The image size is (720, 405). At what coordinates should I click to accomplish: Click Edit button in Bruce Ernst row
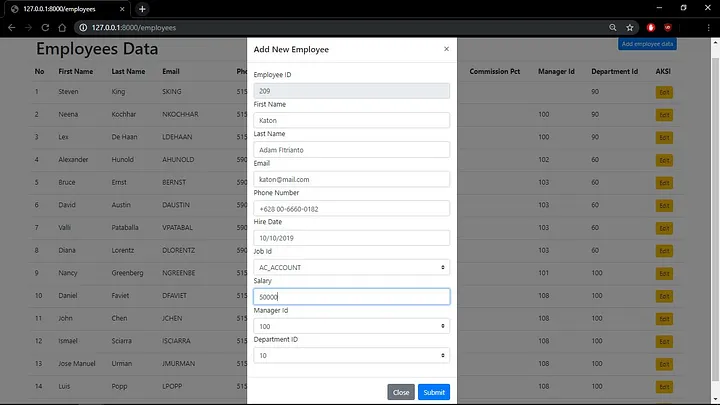tap(664, 183)
